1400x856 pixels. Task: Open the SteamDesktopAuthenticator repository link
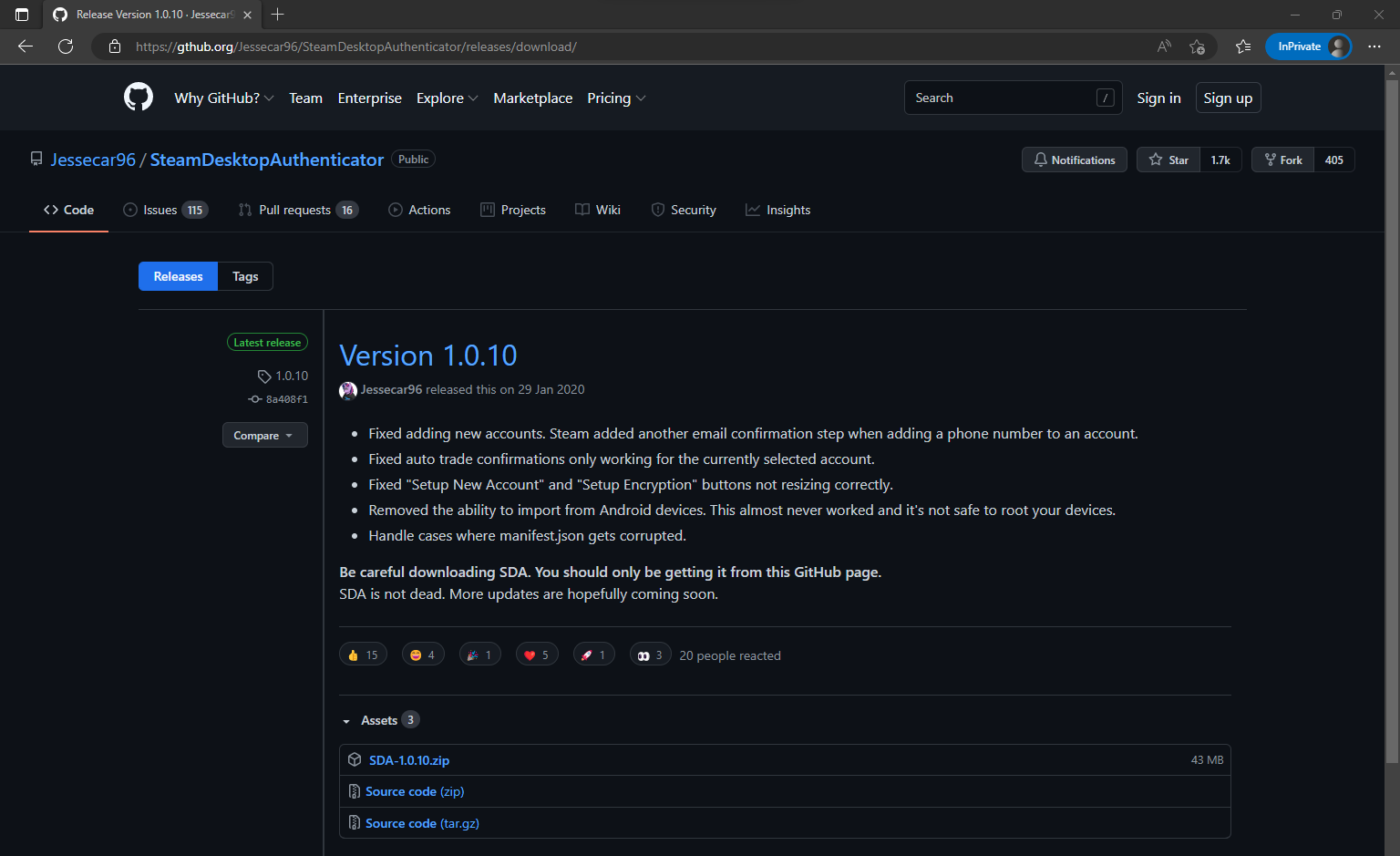[267, 160]
